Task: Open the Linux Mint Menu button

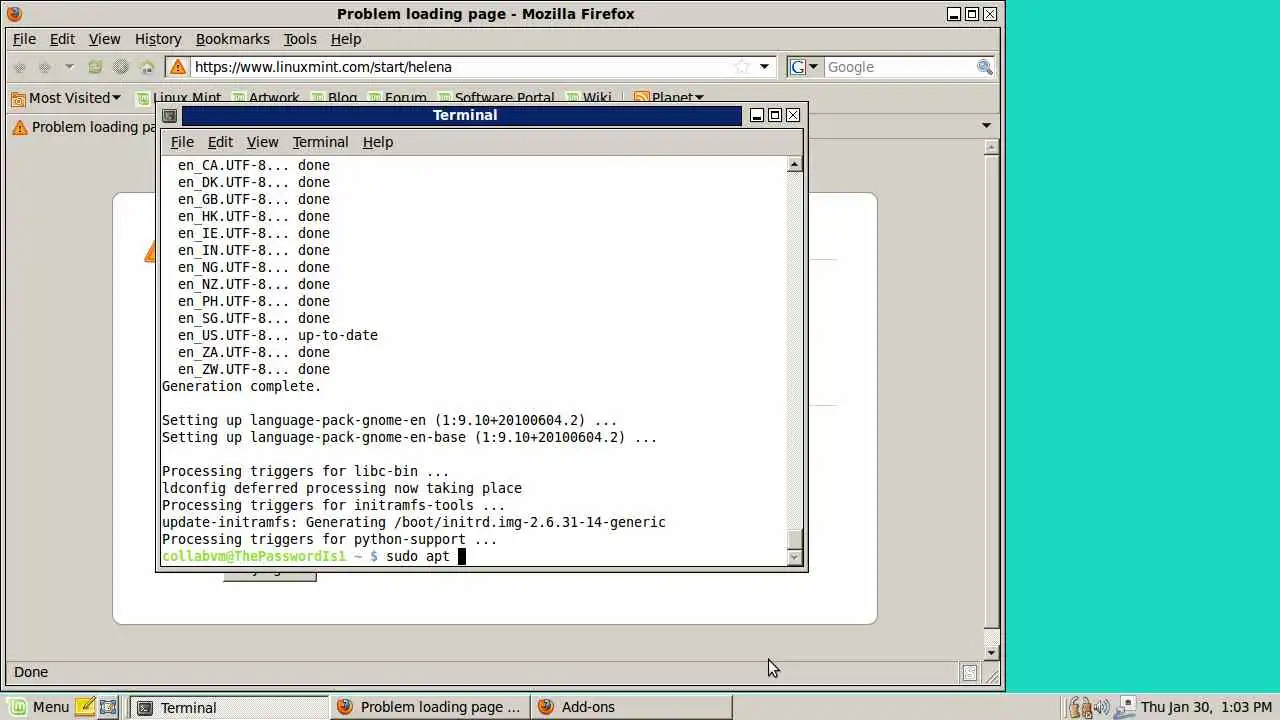Action: [x=40, y=707]
